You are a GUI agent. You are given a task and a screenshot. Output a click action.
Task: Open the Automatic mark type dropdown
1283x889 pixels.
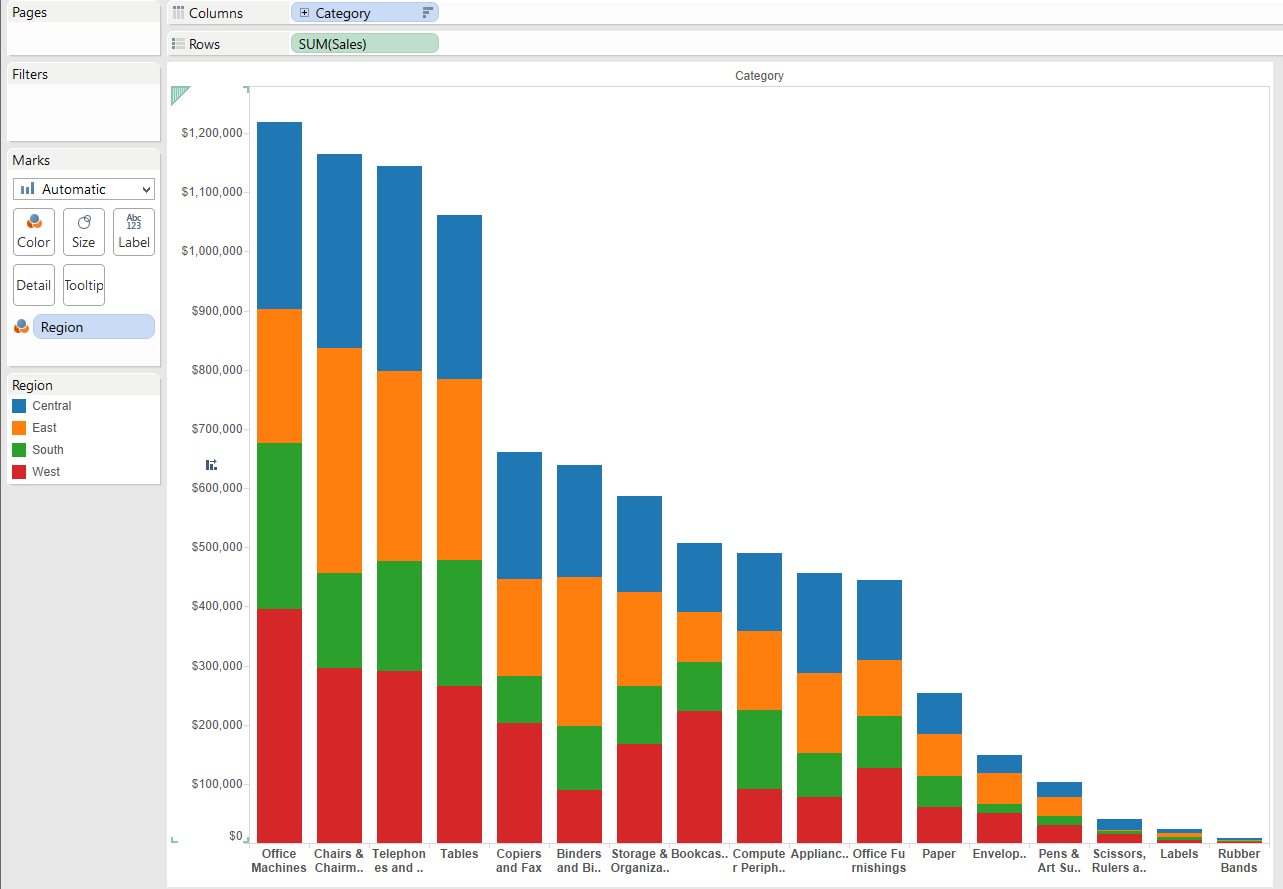(x=84, y=189)
